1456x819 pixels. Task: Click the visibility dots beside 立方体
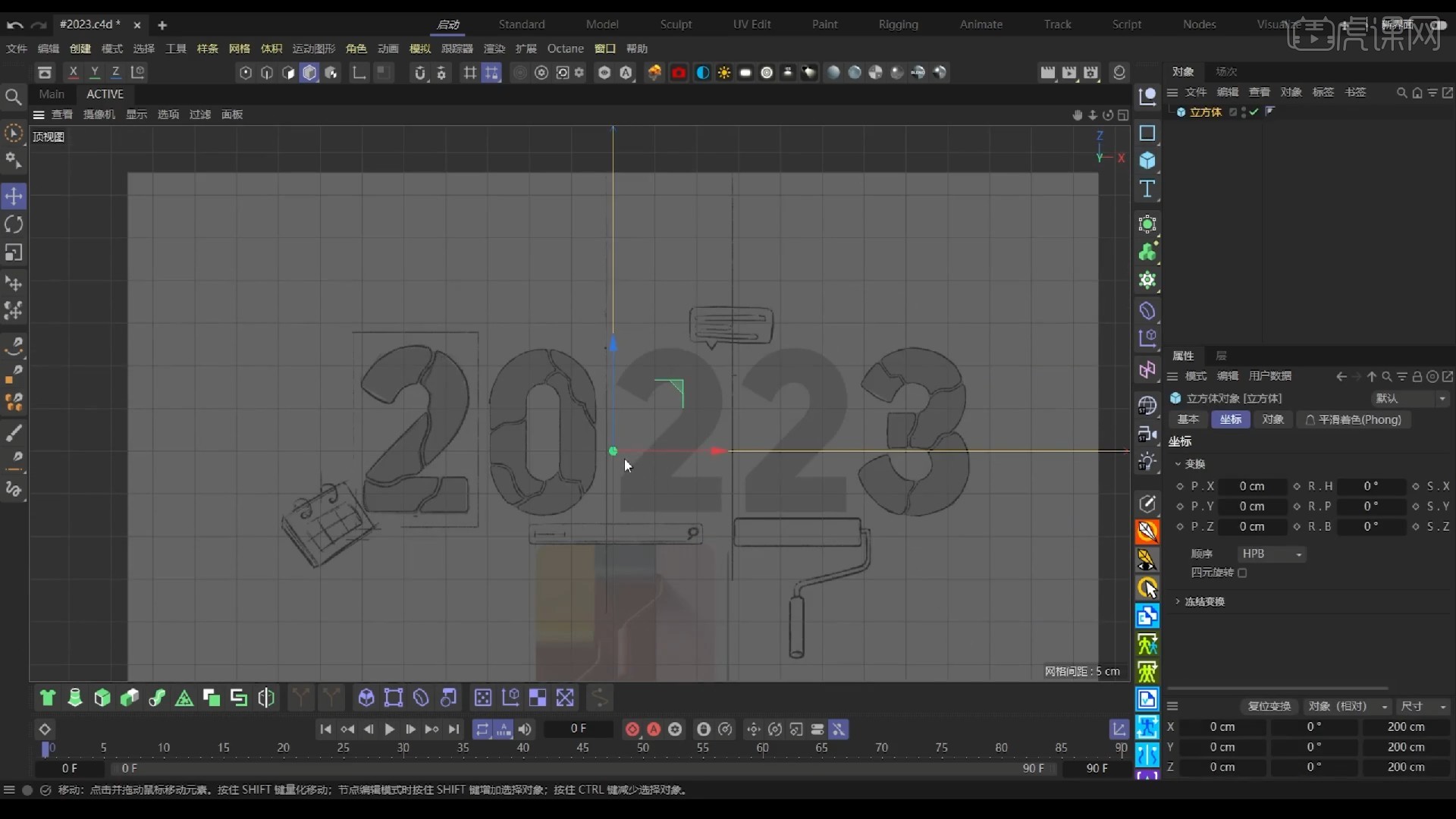[x=1242, y=112]
